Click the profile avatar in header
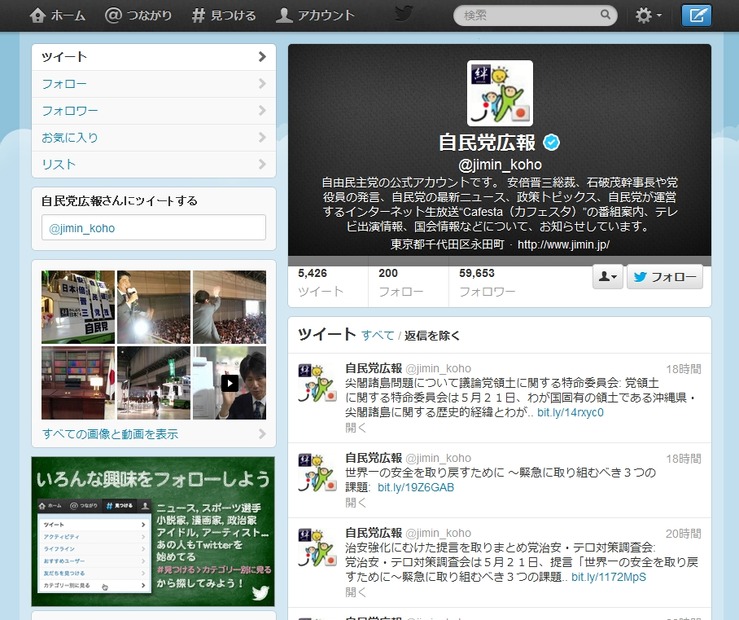739x620 pixels. pyautogui.click(x=500, y=93)
